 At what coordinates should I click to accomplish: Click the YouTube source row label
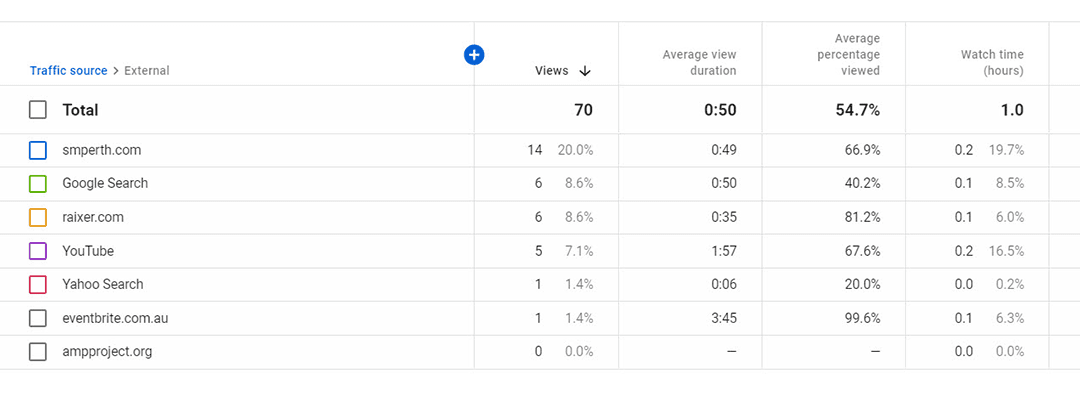click(88, 251)
